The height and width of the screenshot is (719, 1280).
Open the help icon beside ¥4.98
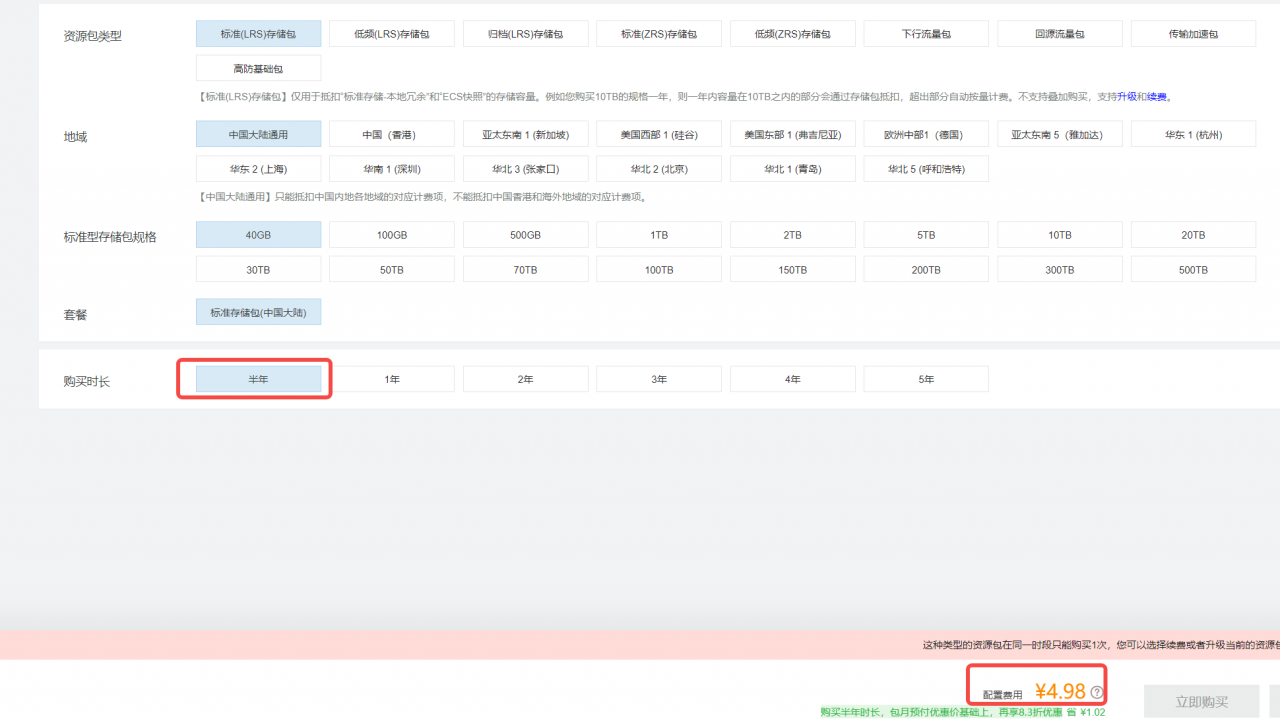1097,692
